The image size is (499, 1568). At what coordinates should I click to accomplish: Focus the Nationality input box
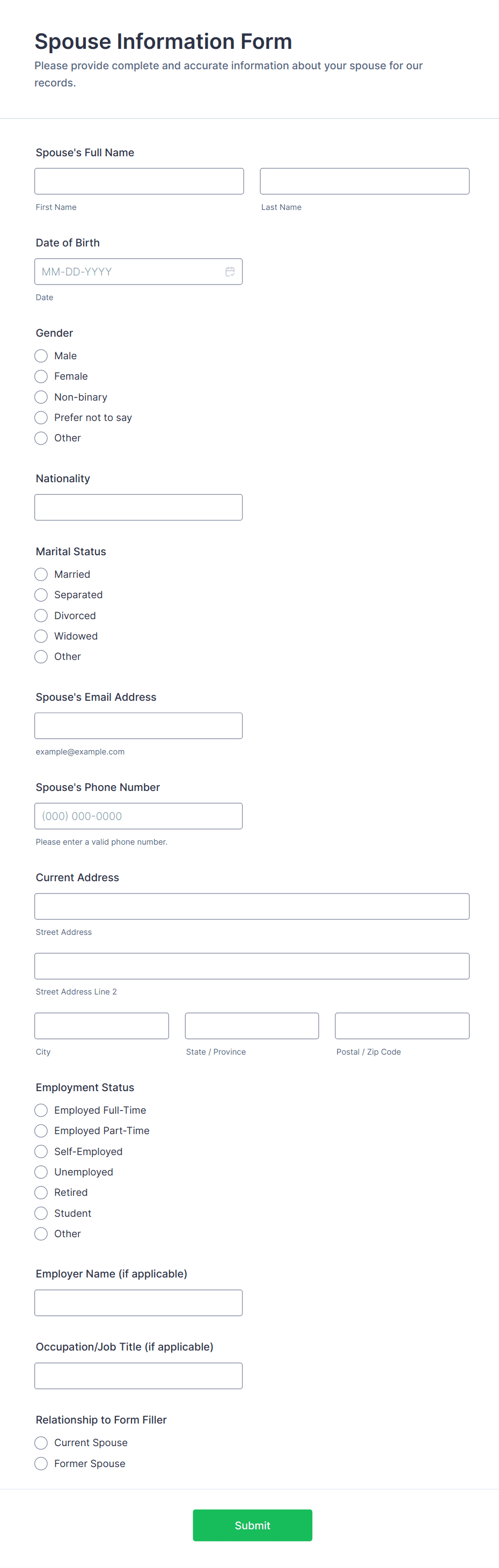[138, 507]
